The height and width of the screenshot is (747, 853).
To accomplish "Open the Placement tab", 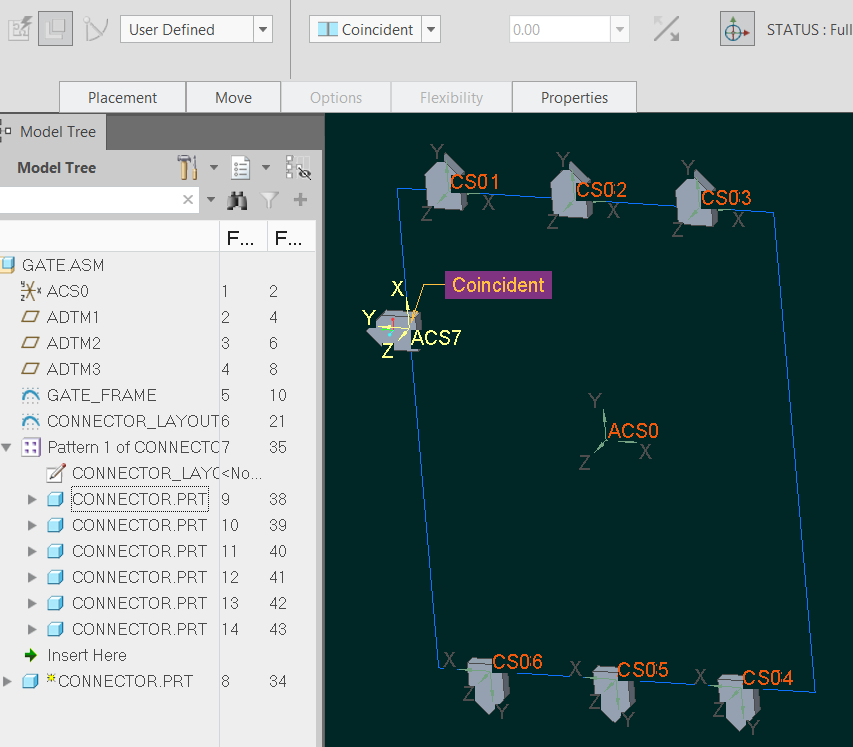I will (122, 98).
